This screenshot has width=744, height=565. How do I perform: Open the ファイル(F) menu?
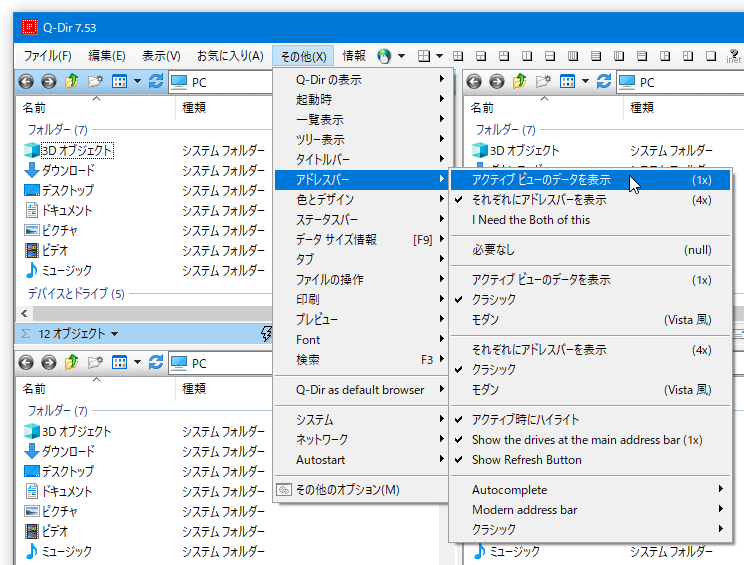point(47,56)
